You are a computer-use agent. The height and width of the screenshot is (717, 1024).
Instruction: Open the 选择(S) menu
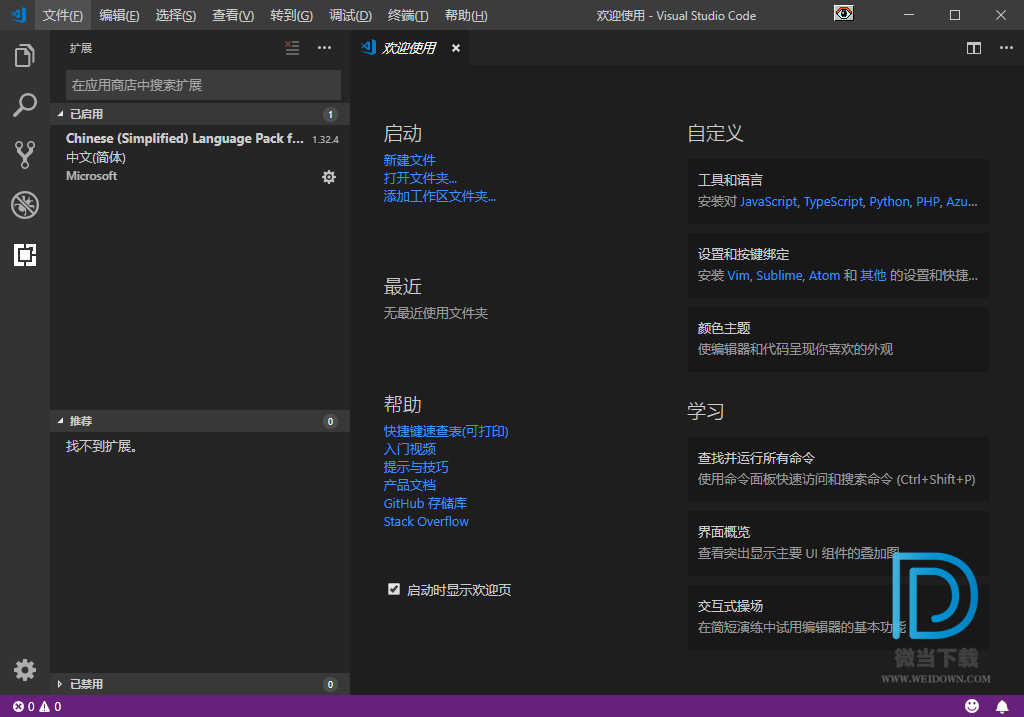coord(176,15)
